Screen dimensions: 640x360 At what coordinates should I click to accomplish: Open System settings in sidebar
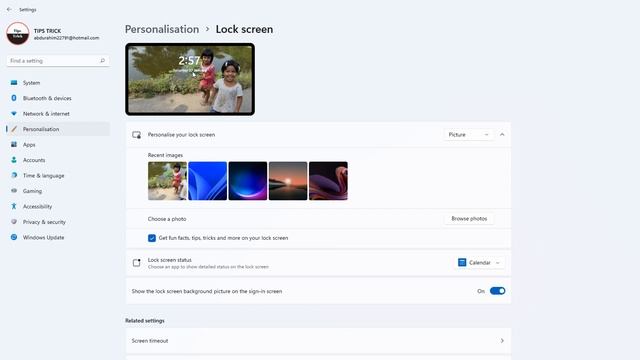(x=58, y=82)
